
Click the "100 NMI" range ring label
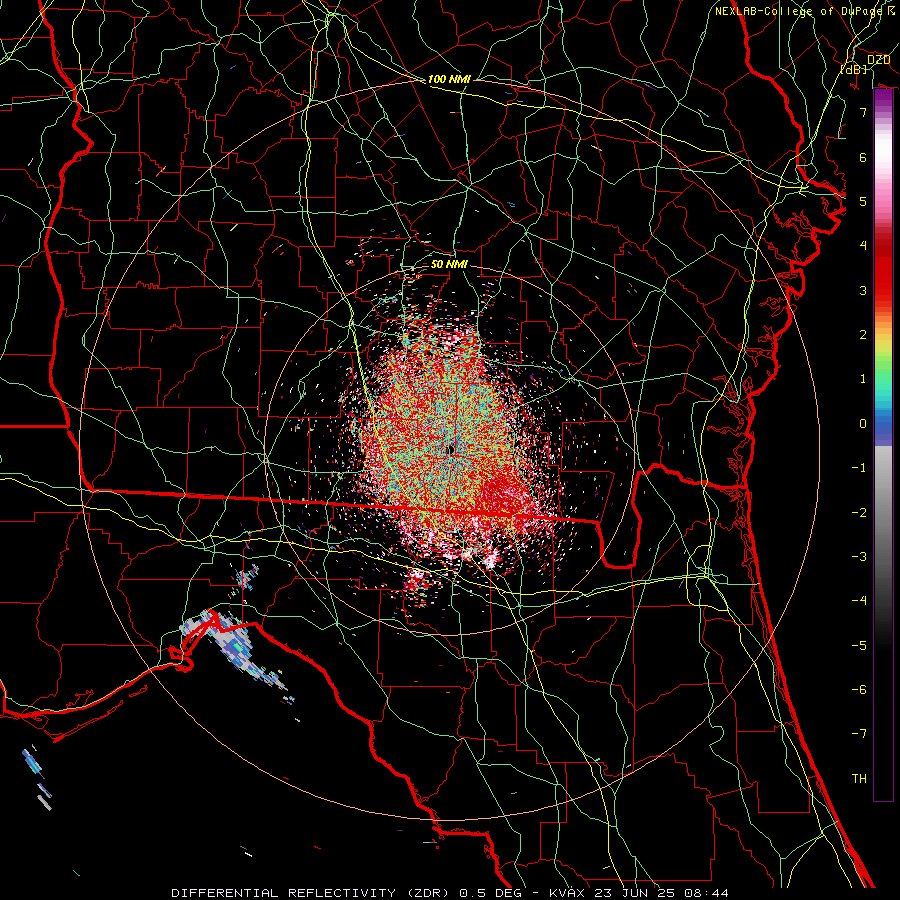pyautogui.click(x=449, y=79)
